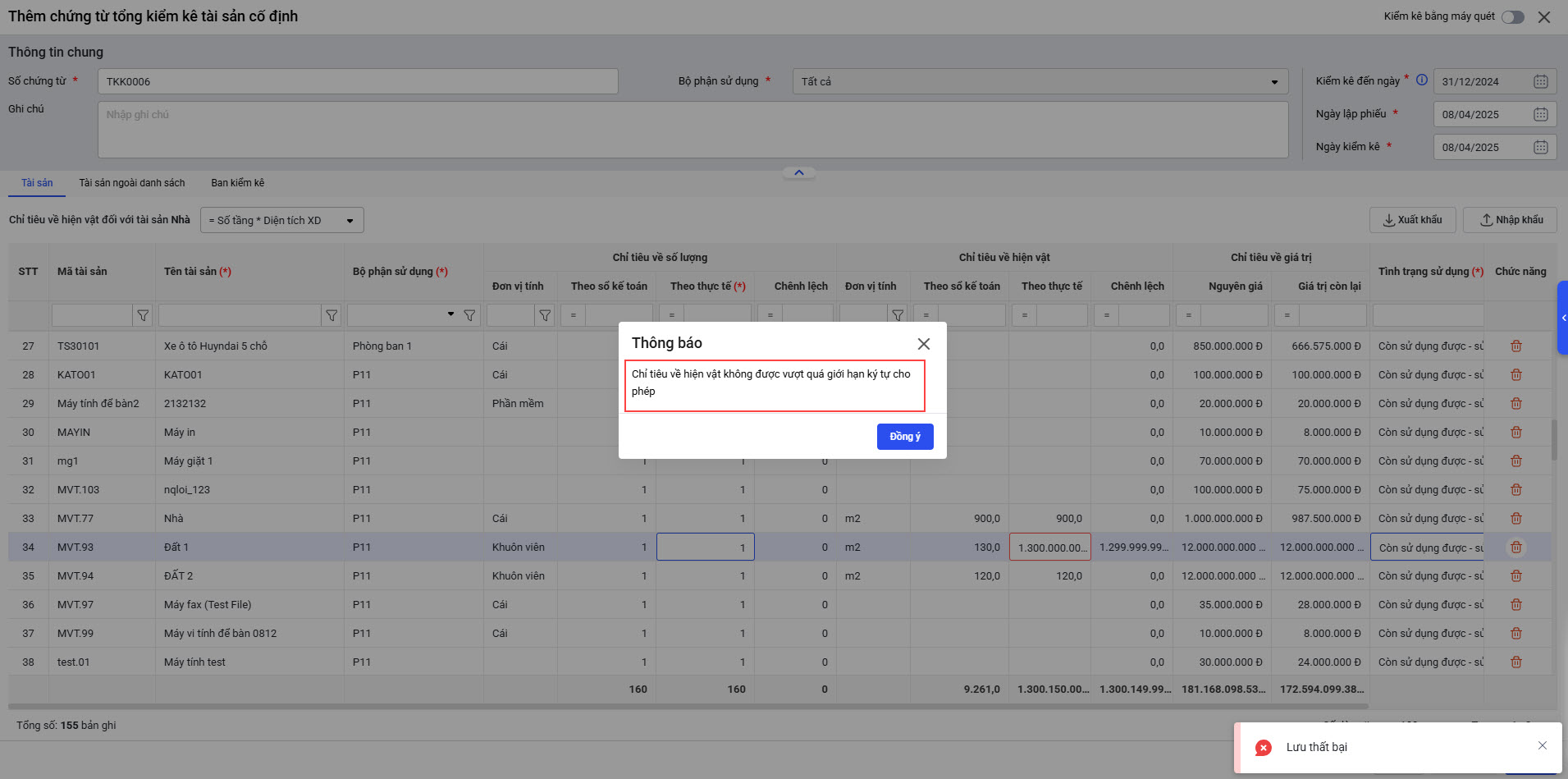Click the Ghi chú text field
Screen dimensions: 1568x779
tap(692, 130)
